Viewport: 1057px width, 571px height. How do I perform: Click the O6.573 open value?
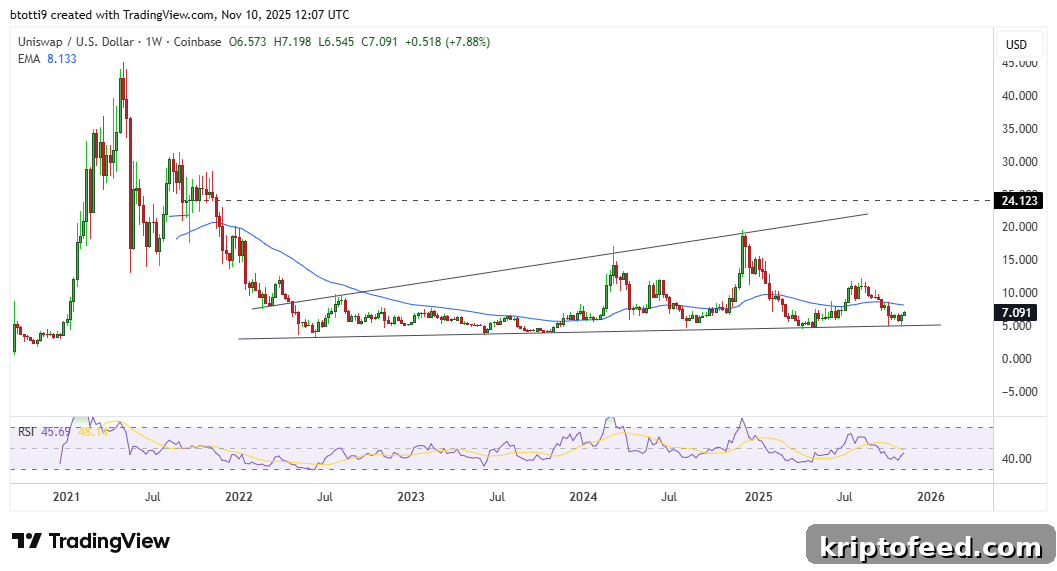[248, 42]
